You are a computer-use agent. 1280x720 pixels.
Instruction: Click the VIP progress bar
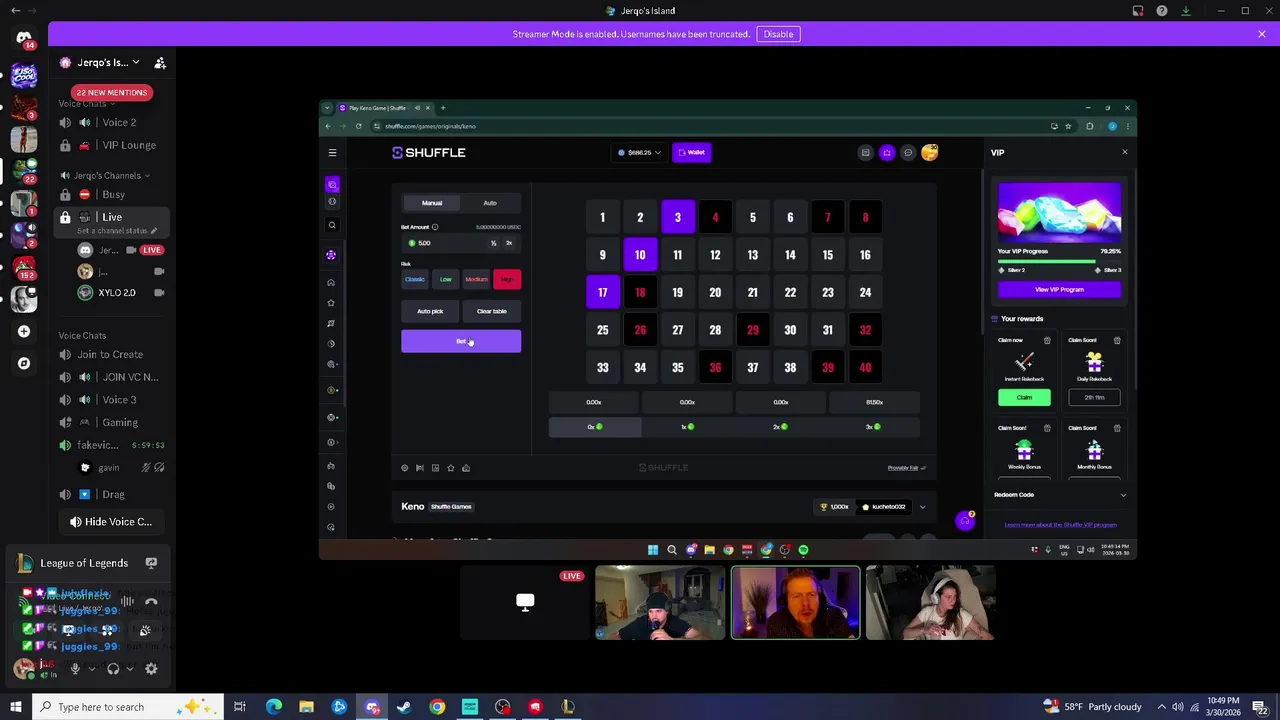(x=1059, y=261)
